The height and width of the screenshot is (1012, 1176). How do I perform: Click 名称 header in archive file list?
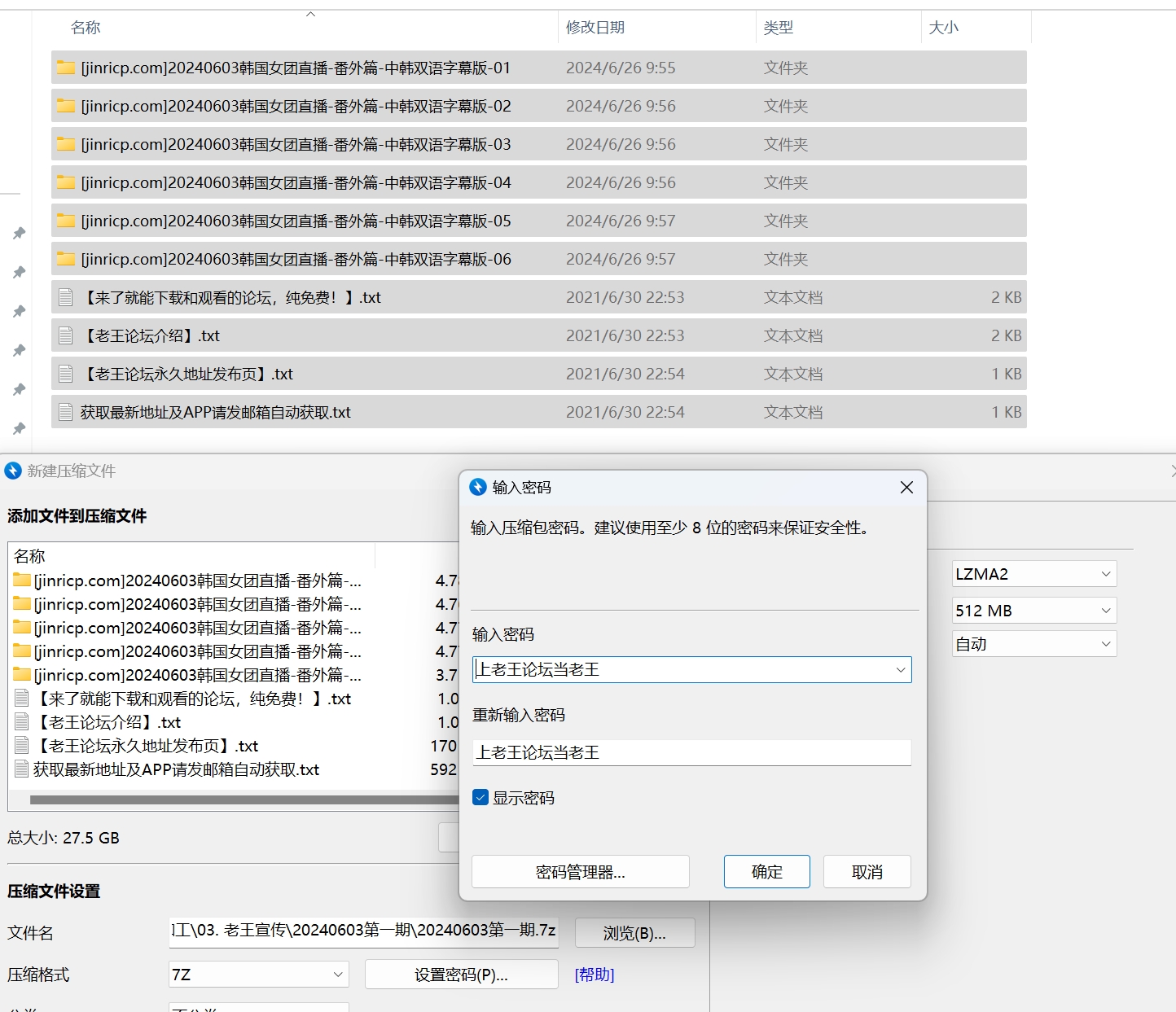29,556
